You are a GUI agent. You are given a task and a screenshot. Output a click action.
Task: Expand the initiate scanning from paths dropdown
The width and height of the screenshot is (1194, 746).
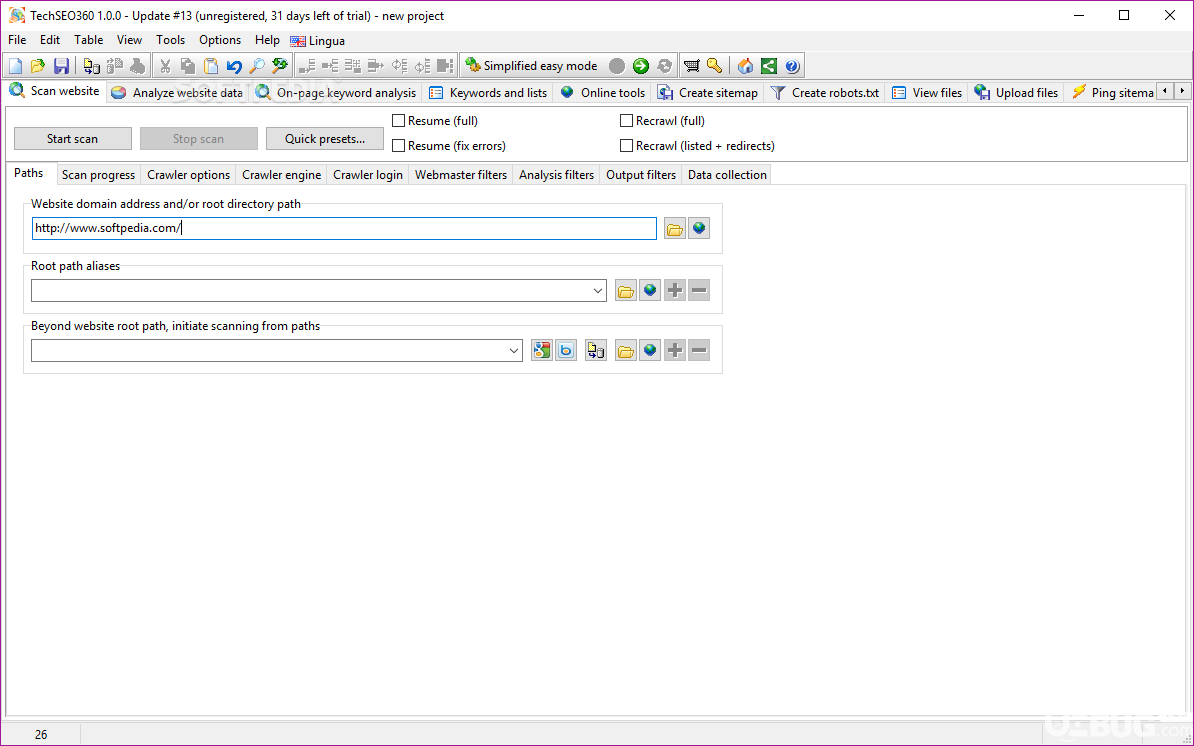(x=514, y=350)
